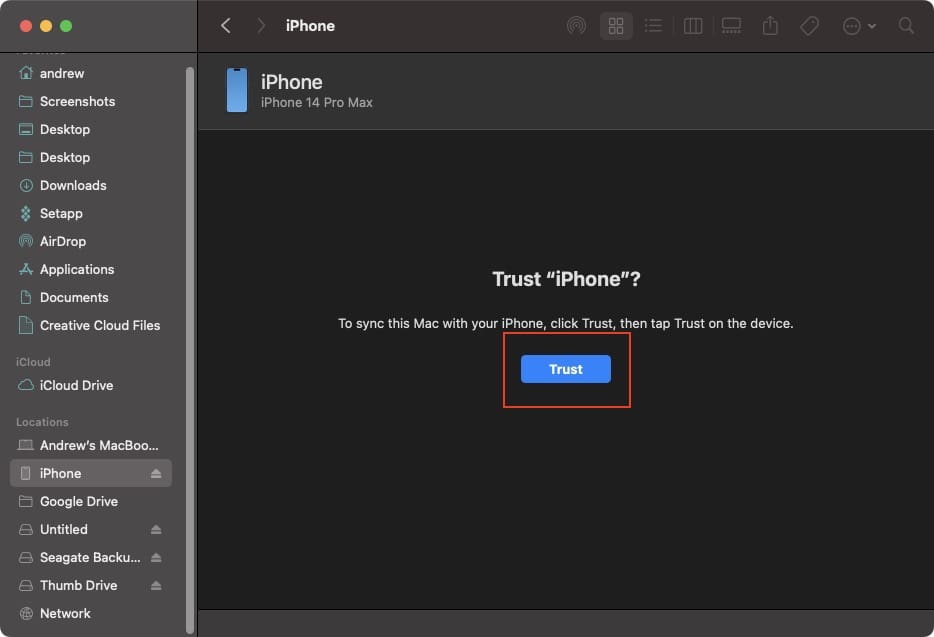Eject the Thumb Drive

pos(155,585)
